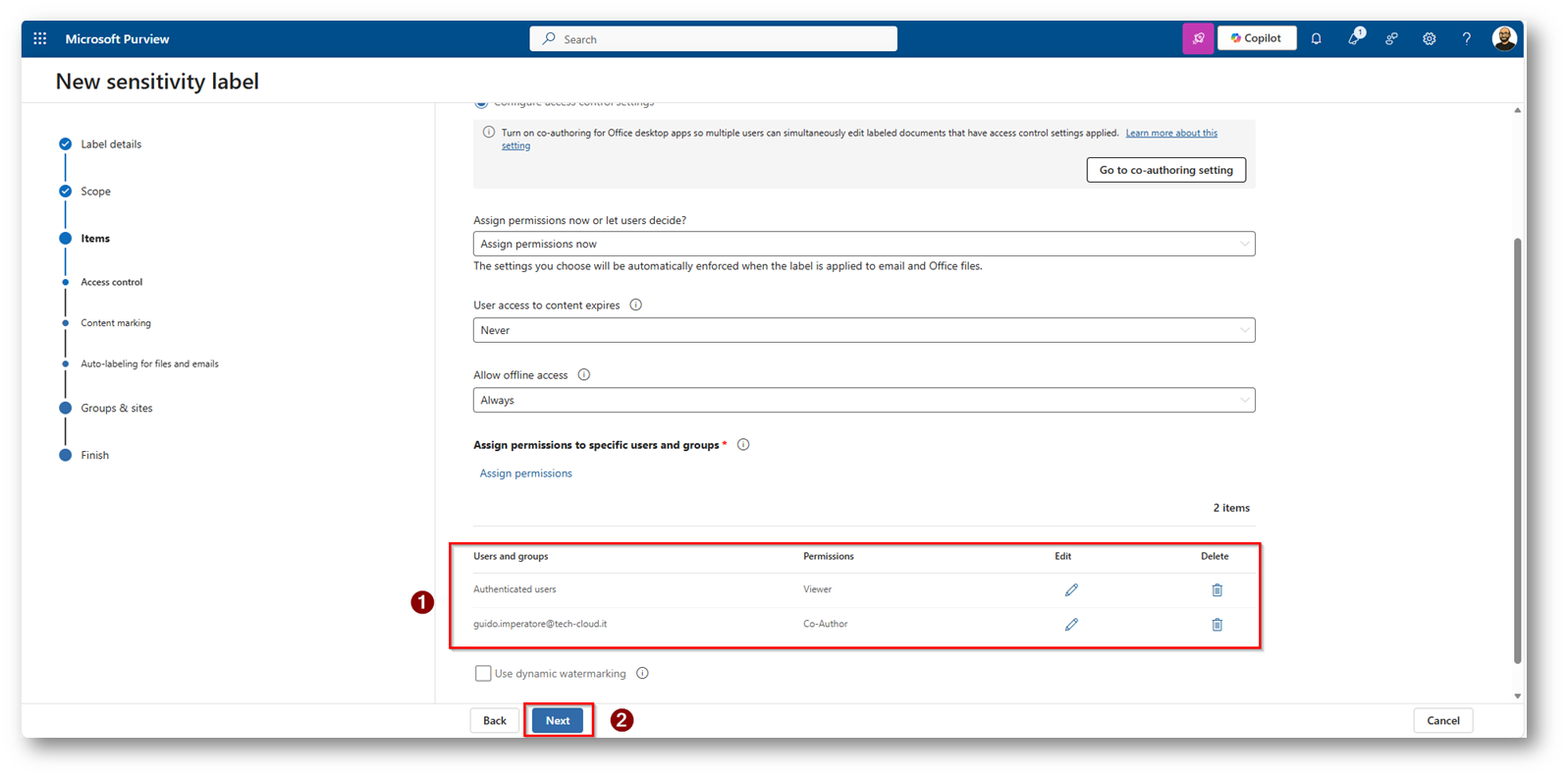Screen dimensions: 1568x779
Task: Expand the Assign permissions now dropdown
Action: 863,244
